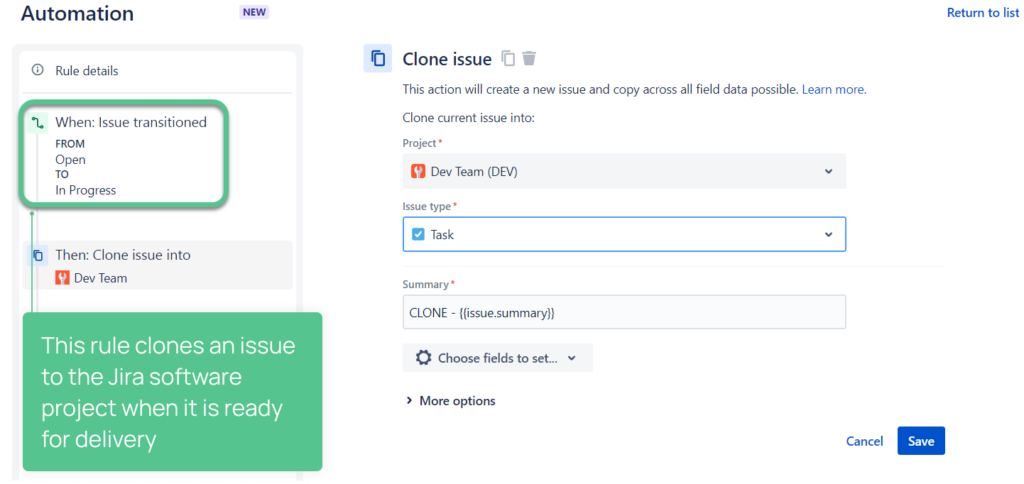
Task: Click the Summary field label
Action: coord(426,284)
